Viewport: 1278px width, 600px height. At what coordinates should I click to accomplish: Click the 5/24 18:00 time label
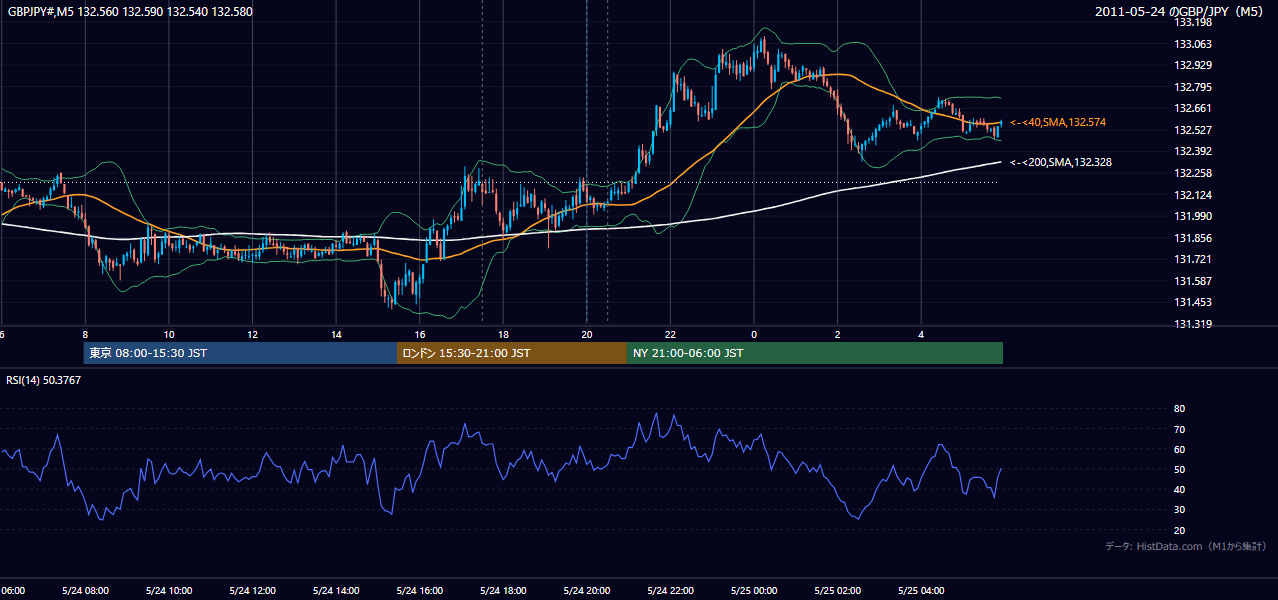click(x=503, y=591)
